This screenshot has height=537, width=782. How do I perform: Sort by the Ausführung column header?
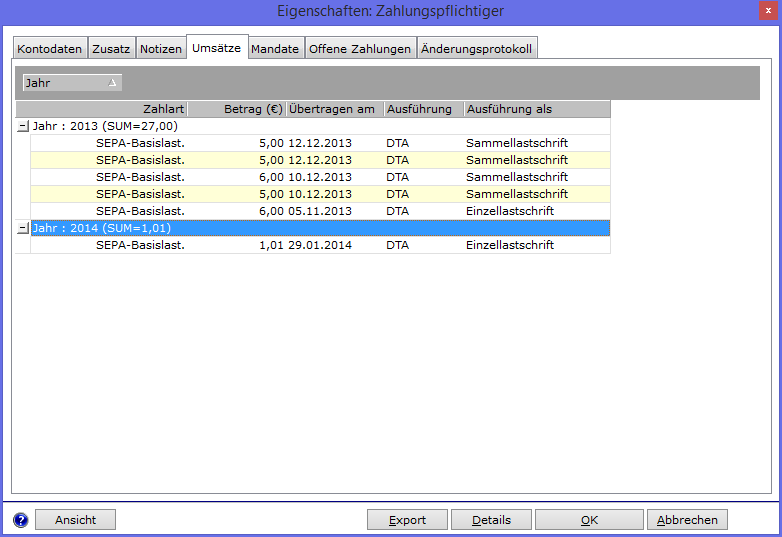pyautogui.click(x=424, y=109)
